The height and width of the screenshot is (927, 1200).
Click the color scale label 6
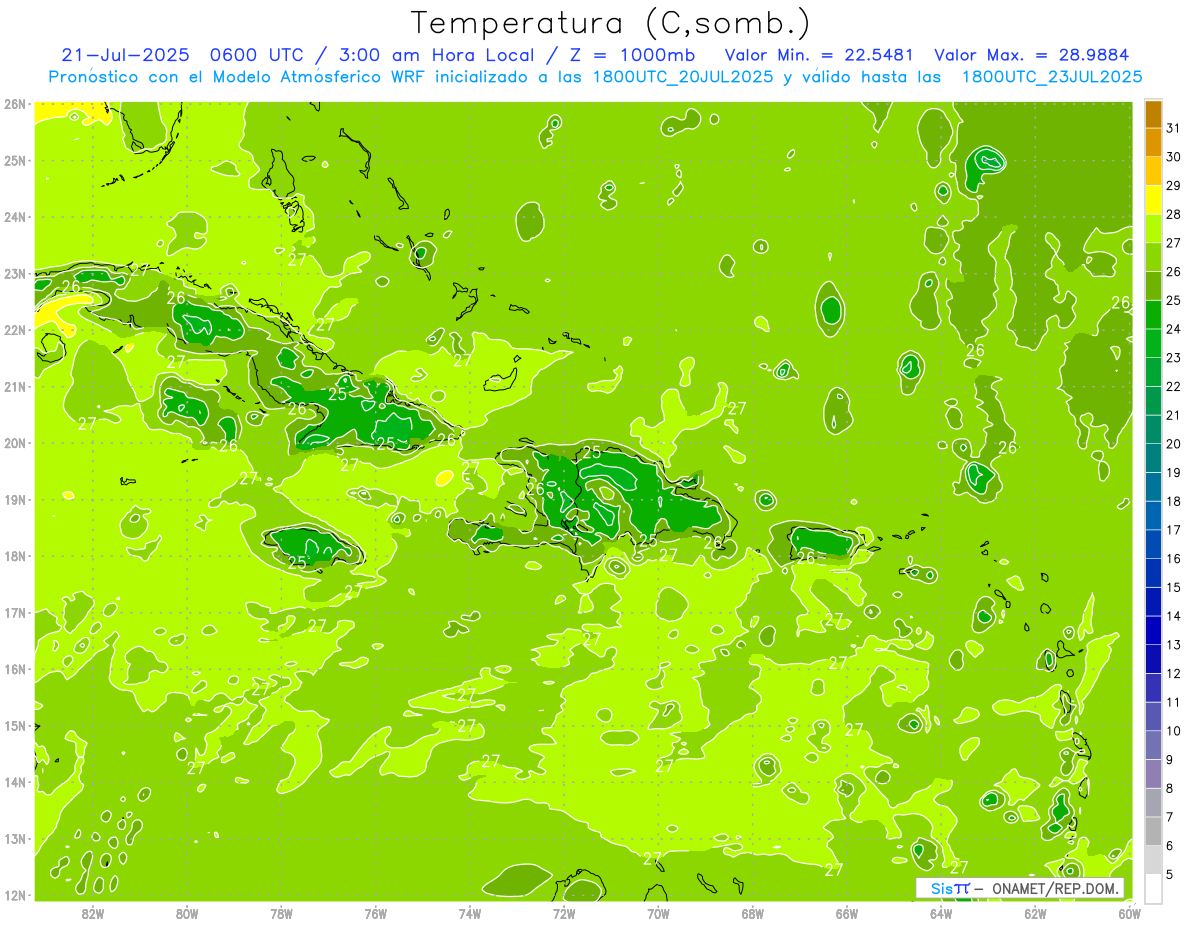tap(1170, 846)
